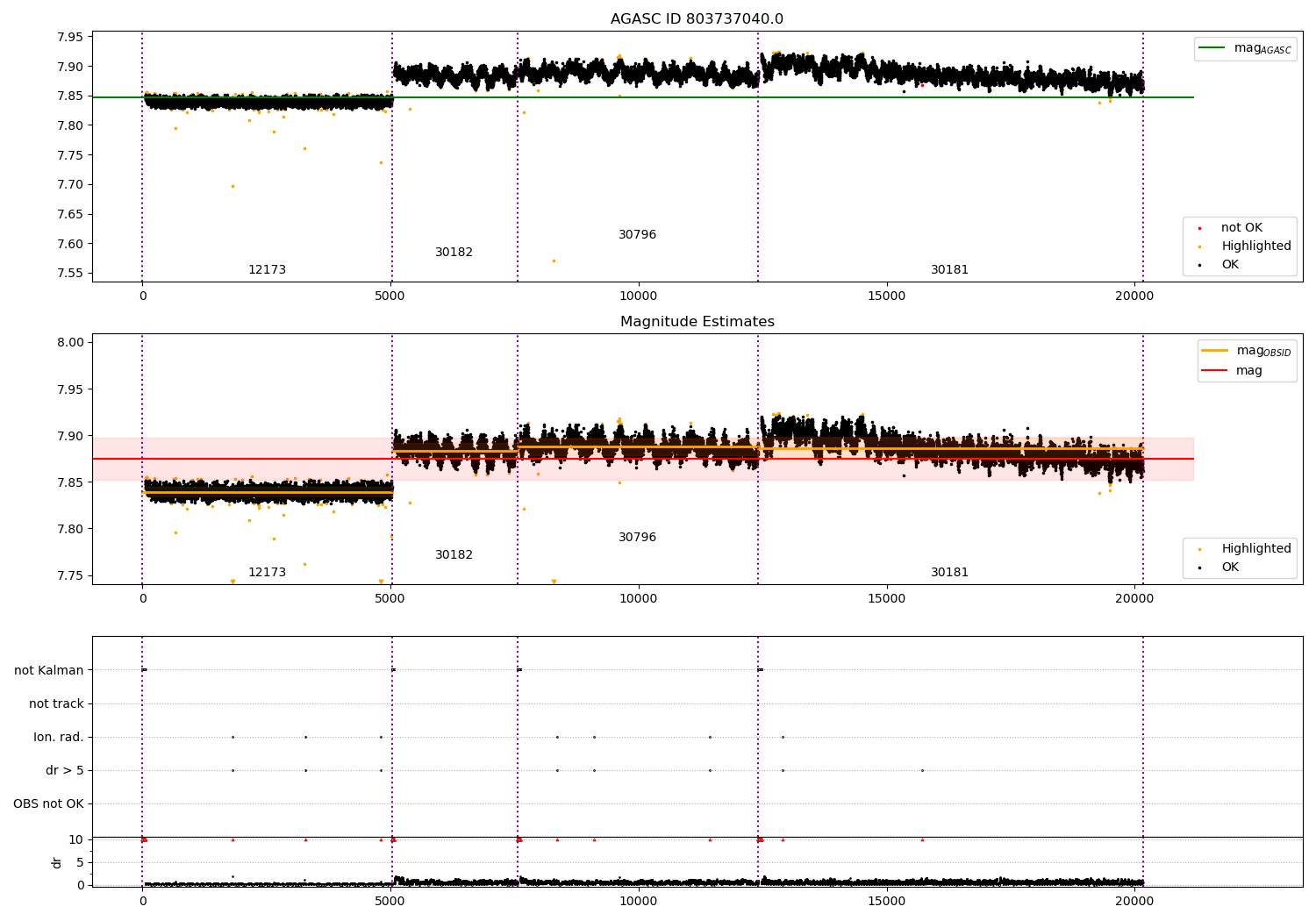This screenshot has height=921, width=1316.
Task: Click the orange outlier point near 7.70 magnitude
Action: [x=232, y=186]
